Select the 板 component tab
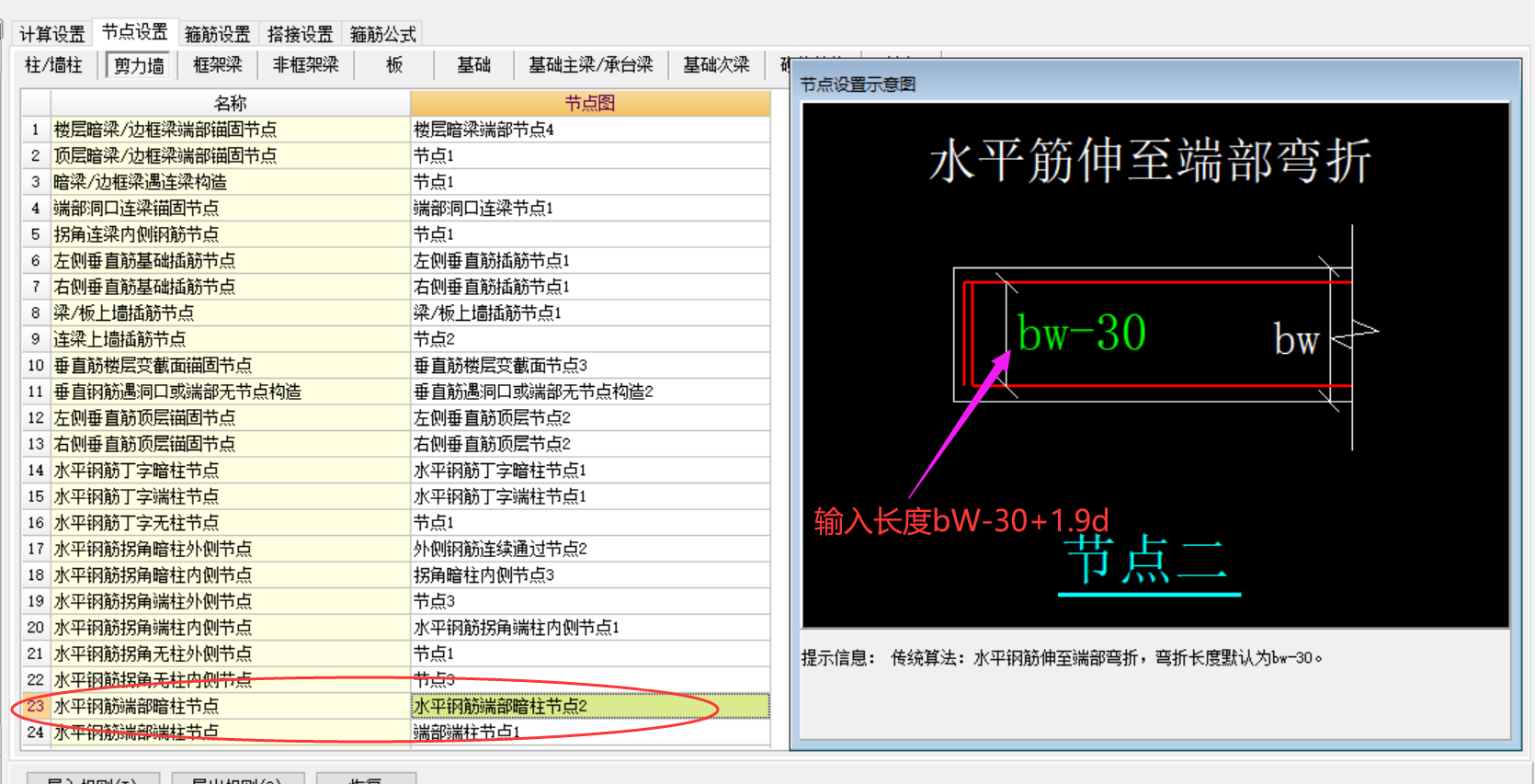 pyautogui.click(x=394, y=65)
